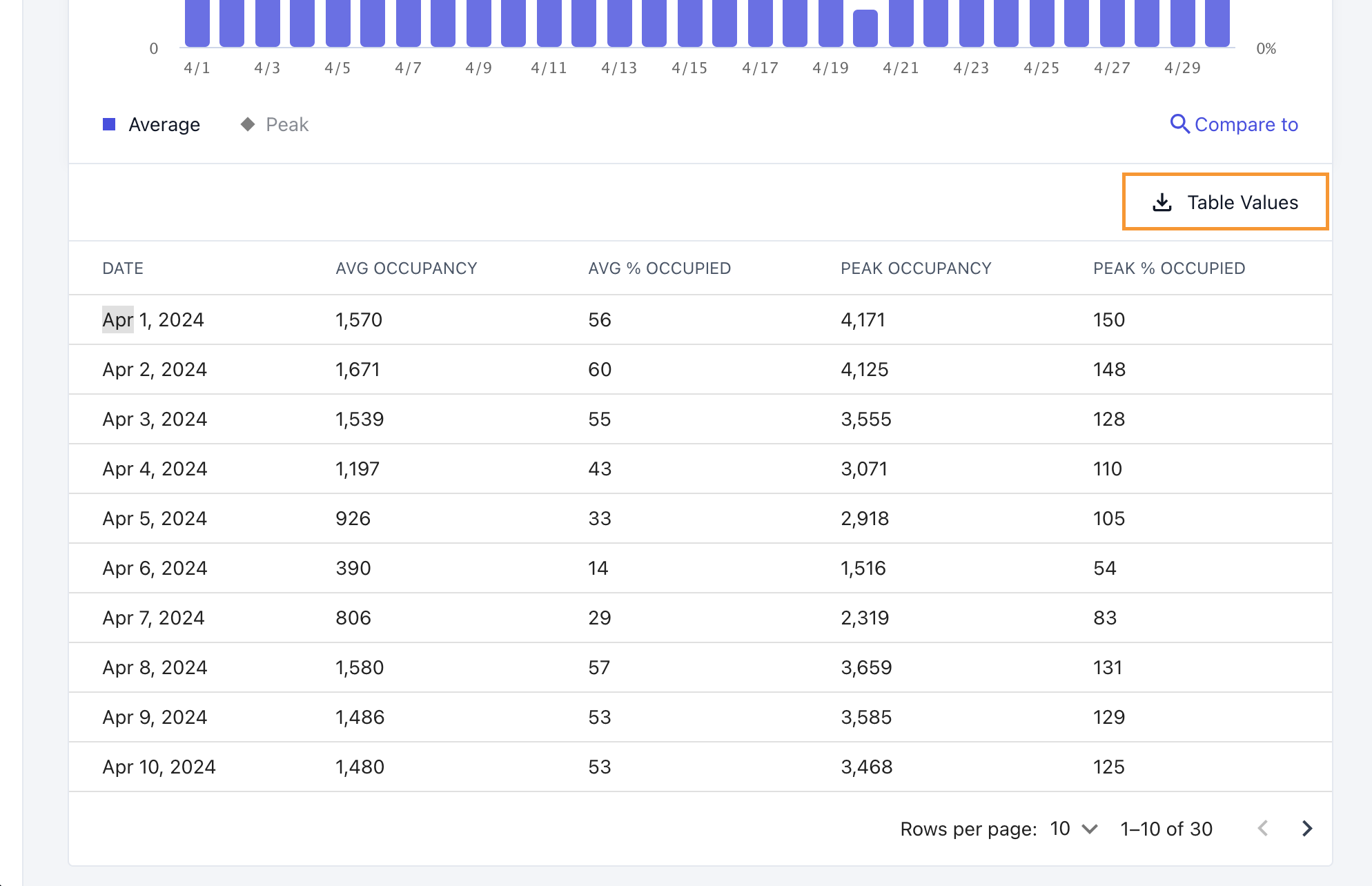Open the Rows per page dropdown
The height and width of the screenshot is (886, 1372).
click(x=1090, y=828)
